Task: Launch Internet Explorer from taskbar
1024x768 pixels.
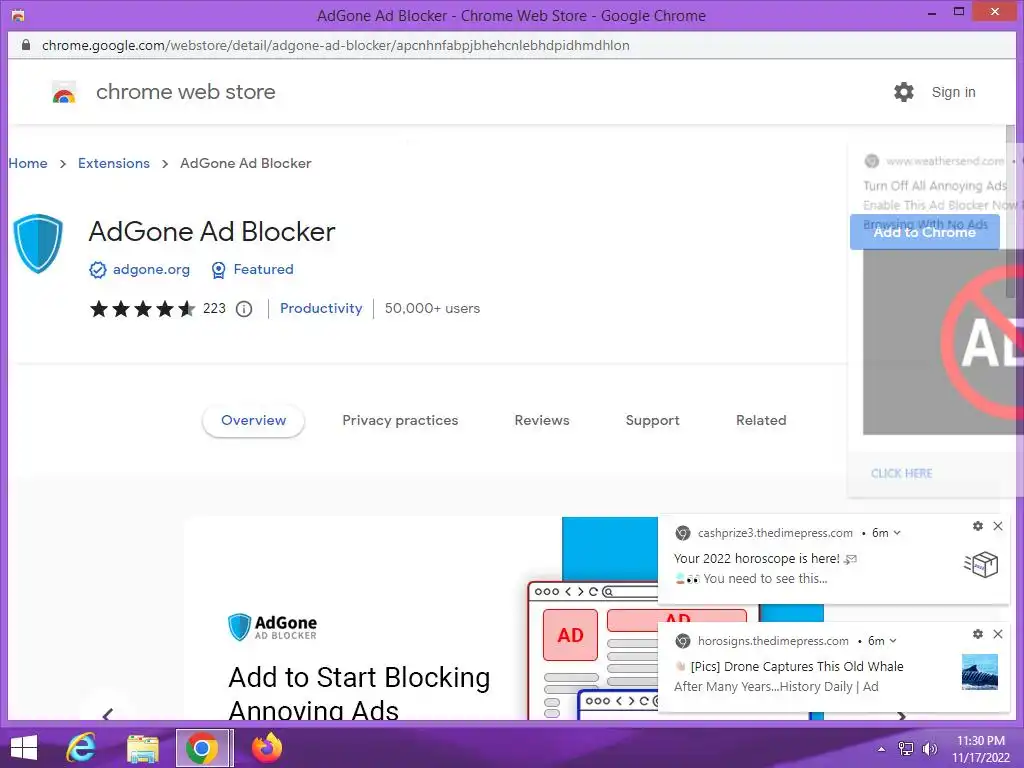Action: tap(81, 748)
